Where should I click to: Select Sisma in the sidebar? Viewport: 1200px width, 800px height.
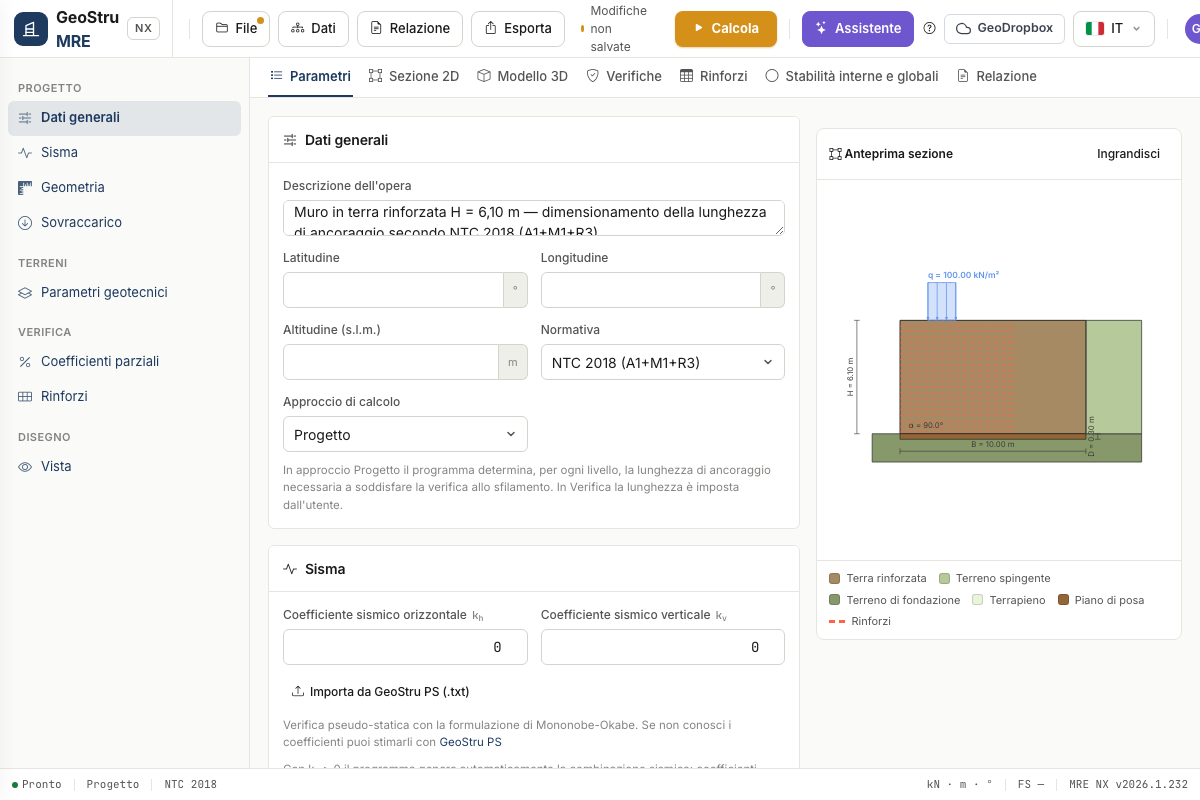(124, 153)
